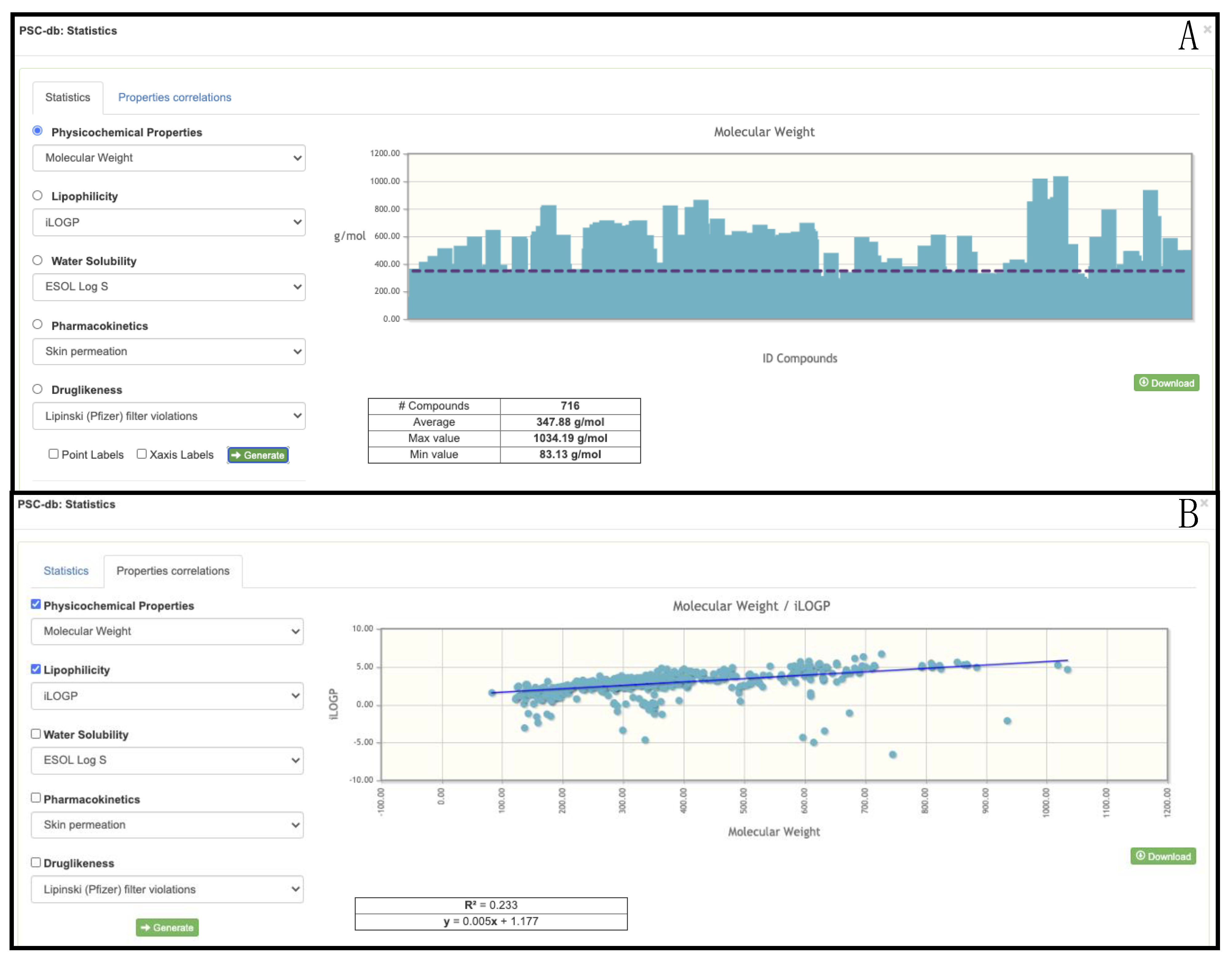The height and width of the screenshot is (965, 1232).
Task: Enable the Point Labels checkbox
Action: click(54, 454)
